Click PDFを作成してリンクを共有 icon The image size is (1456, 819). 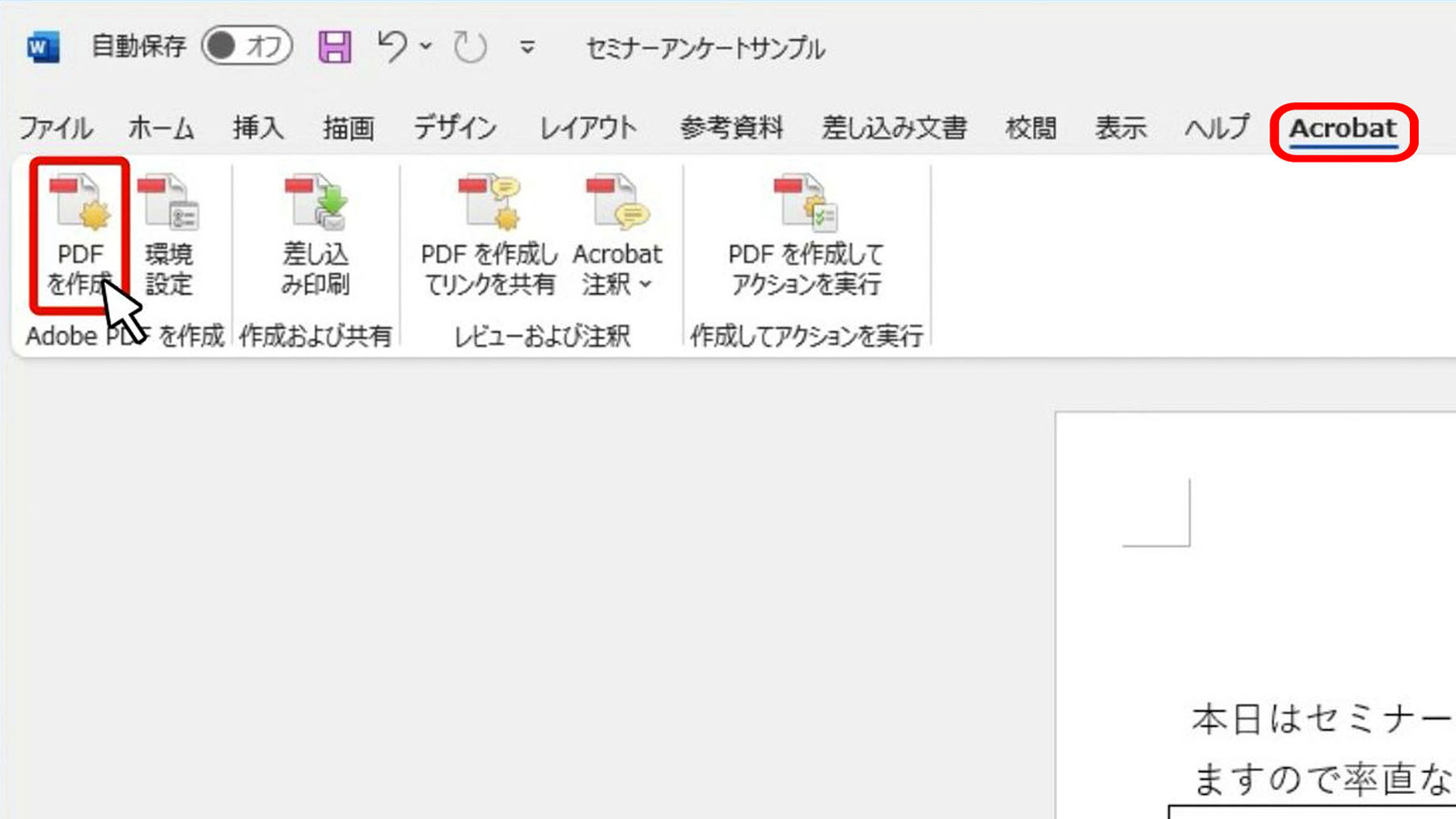click(489, 236)
